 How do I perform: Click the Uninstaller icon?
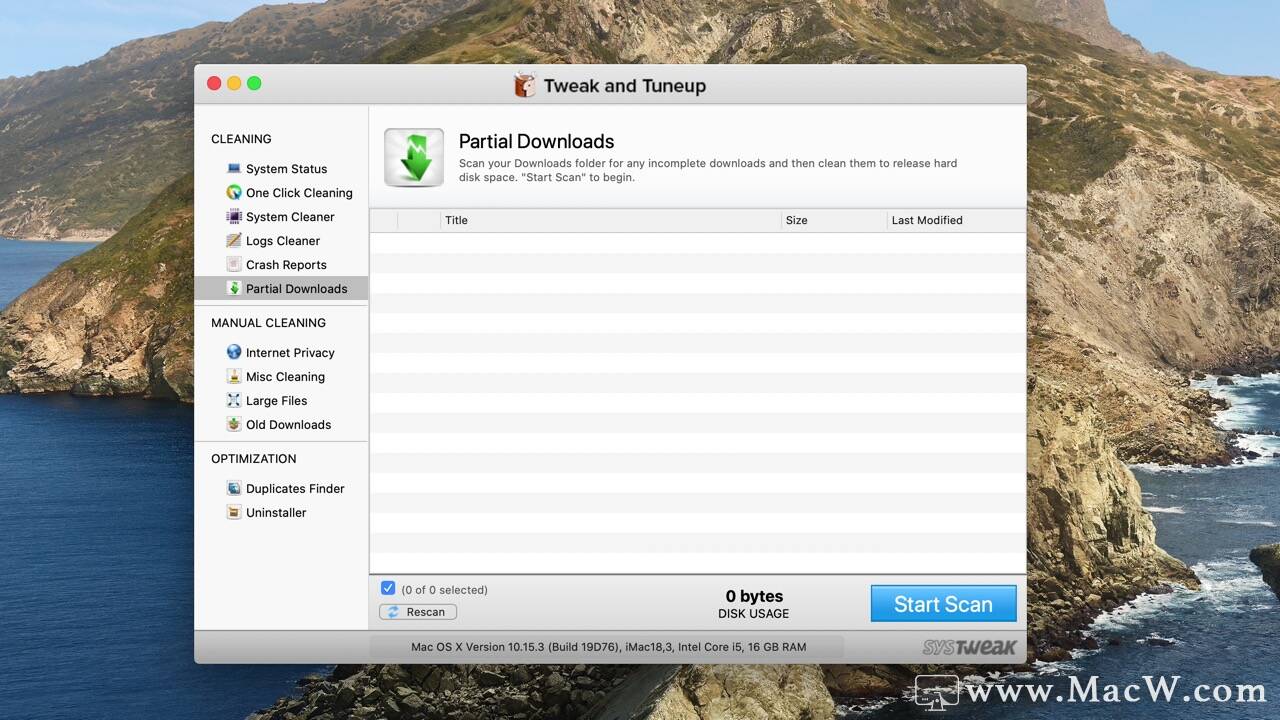tap(234, 513)
